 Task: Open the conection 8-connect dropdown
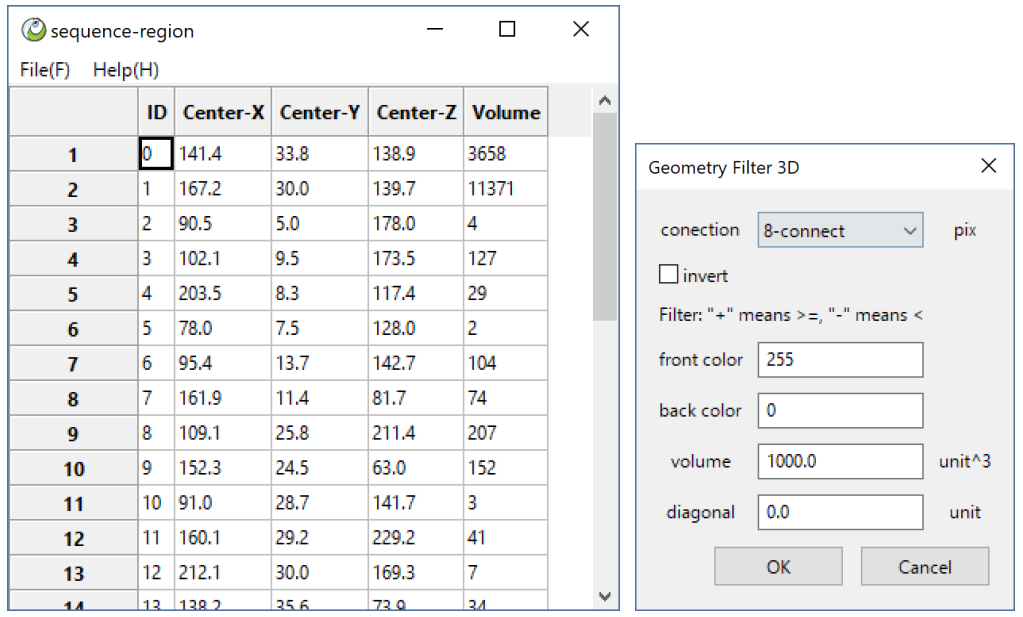coord(840,231)
